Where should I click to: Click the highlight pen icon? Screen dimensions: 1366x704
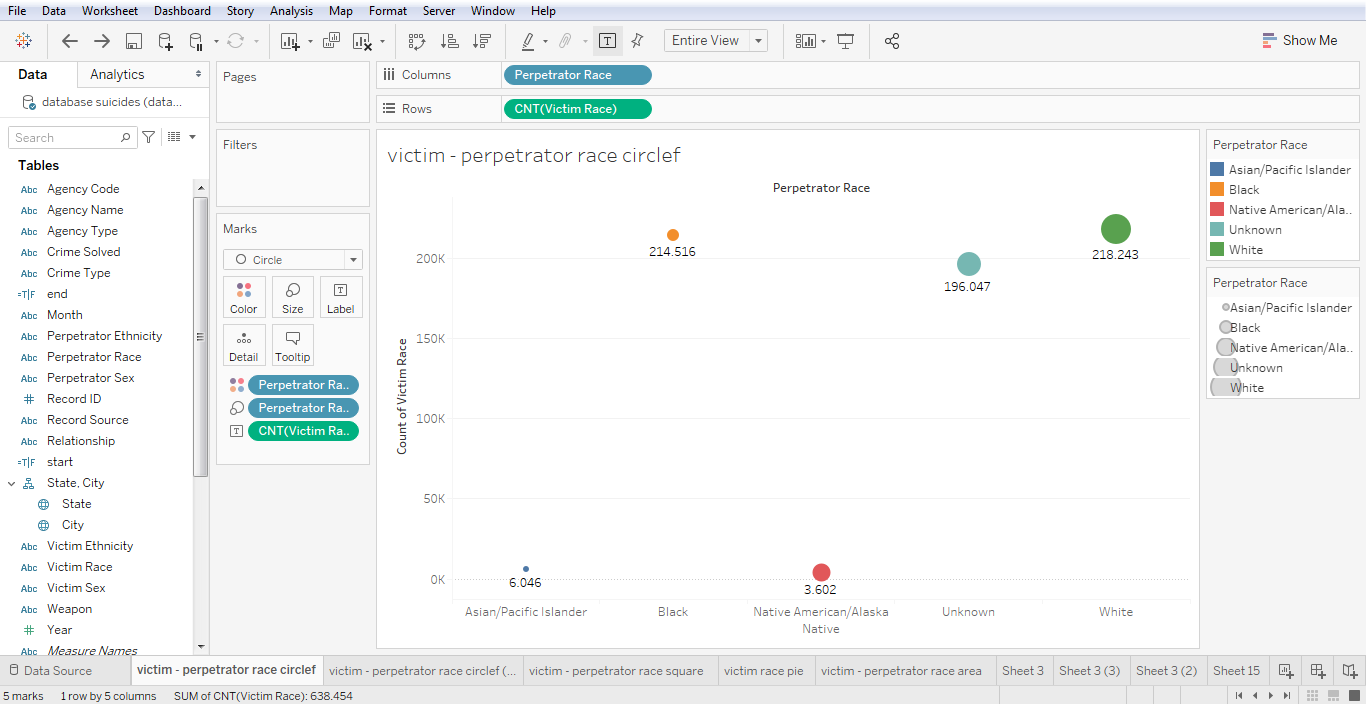[x=528, y=41]
